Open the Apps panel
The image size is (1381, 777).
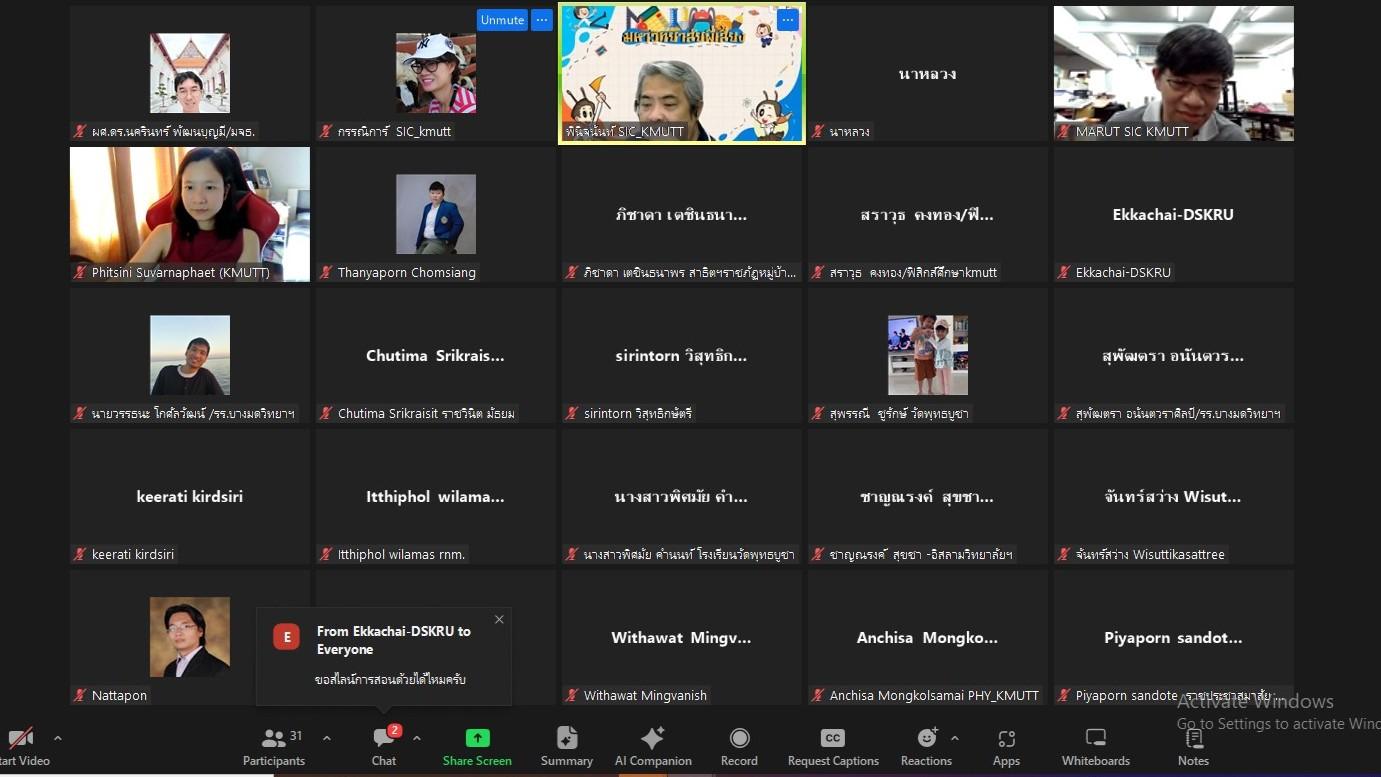point(1006,746)
